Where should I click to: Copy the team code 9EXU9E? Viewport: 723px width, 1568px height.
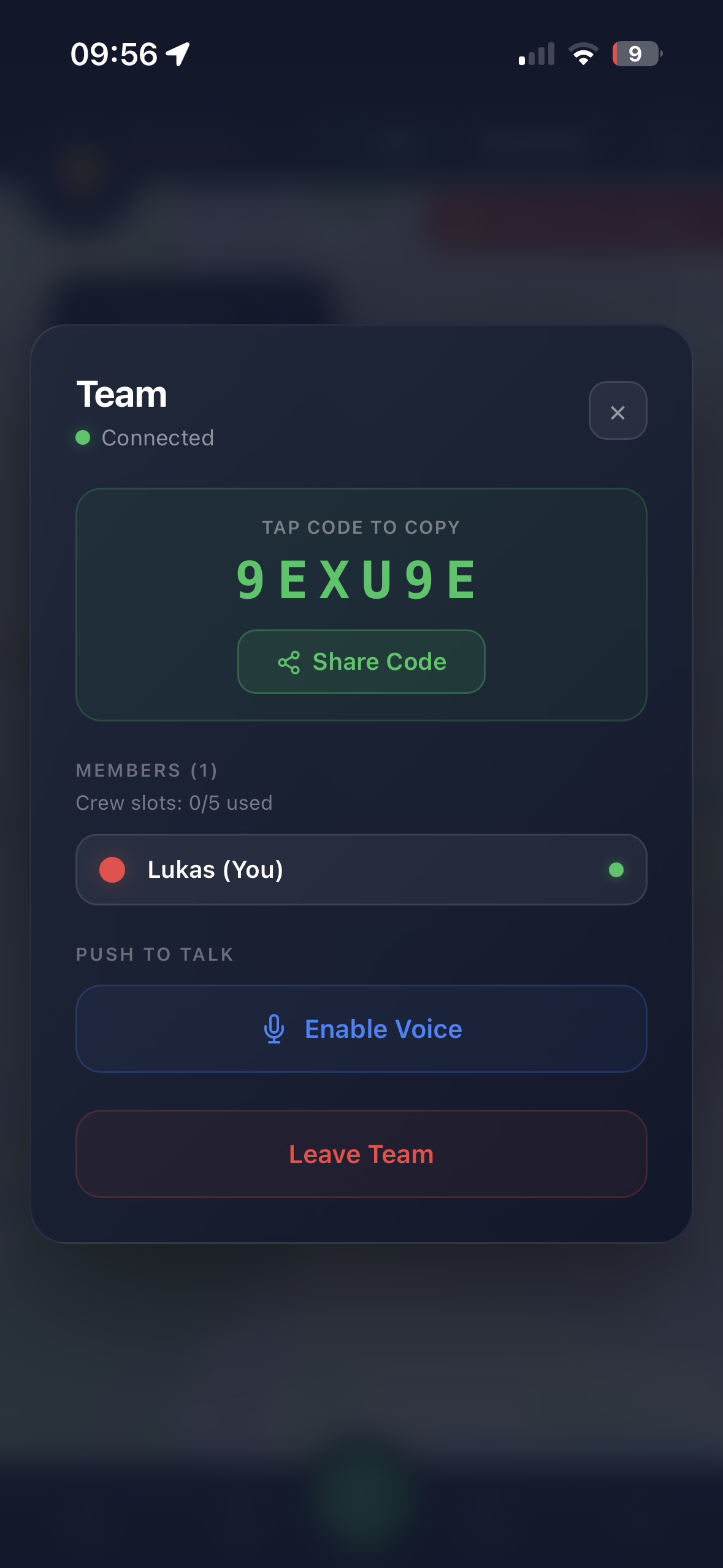pyautogui.click(x=356, y=580)
